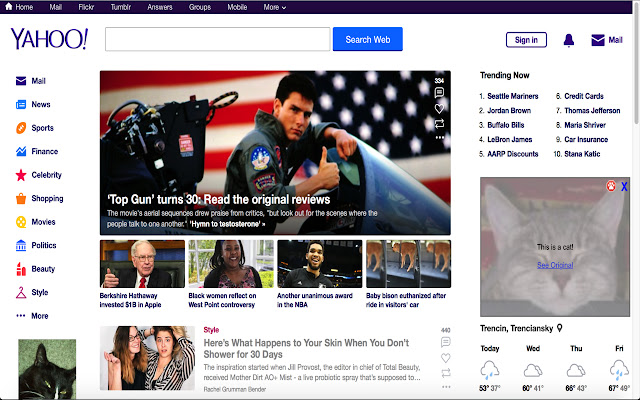Select the Celebrity star icon
The width and height of the screenshot is (640, 400).
pos(21,175)
